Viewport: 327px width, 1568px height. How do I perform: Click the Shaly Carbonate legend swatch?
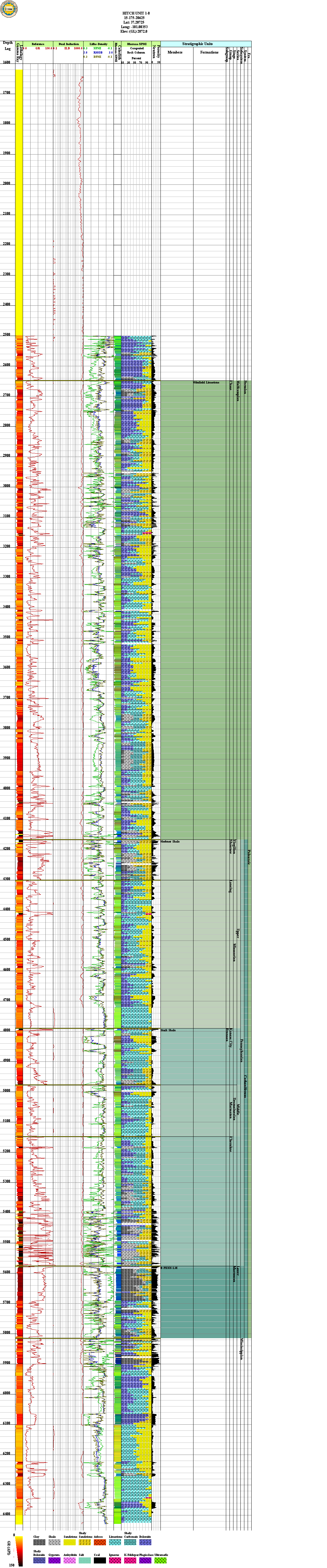tap(130, 1542)
